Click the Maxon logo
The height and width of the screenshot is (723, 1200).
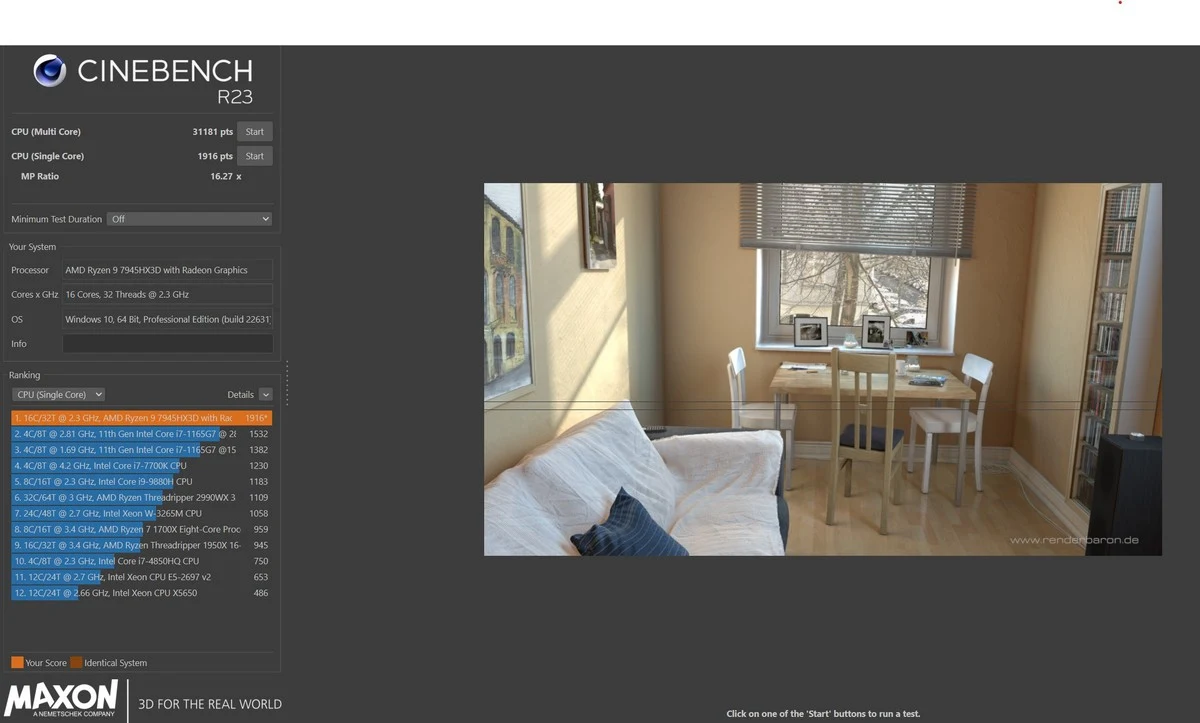click(62, 698)
